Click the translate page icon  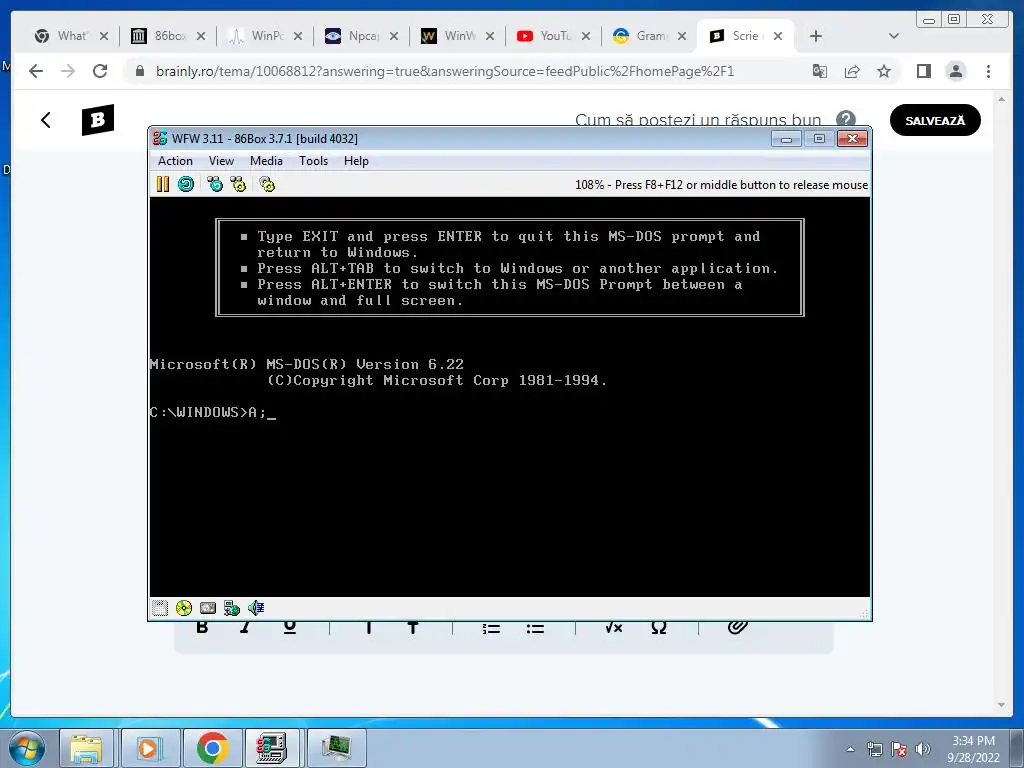820,71
